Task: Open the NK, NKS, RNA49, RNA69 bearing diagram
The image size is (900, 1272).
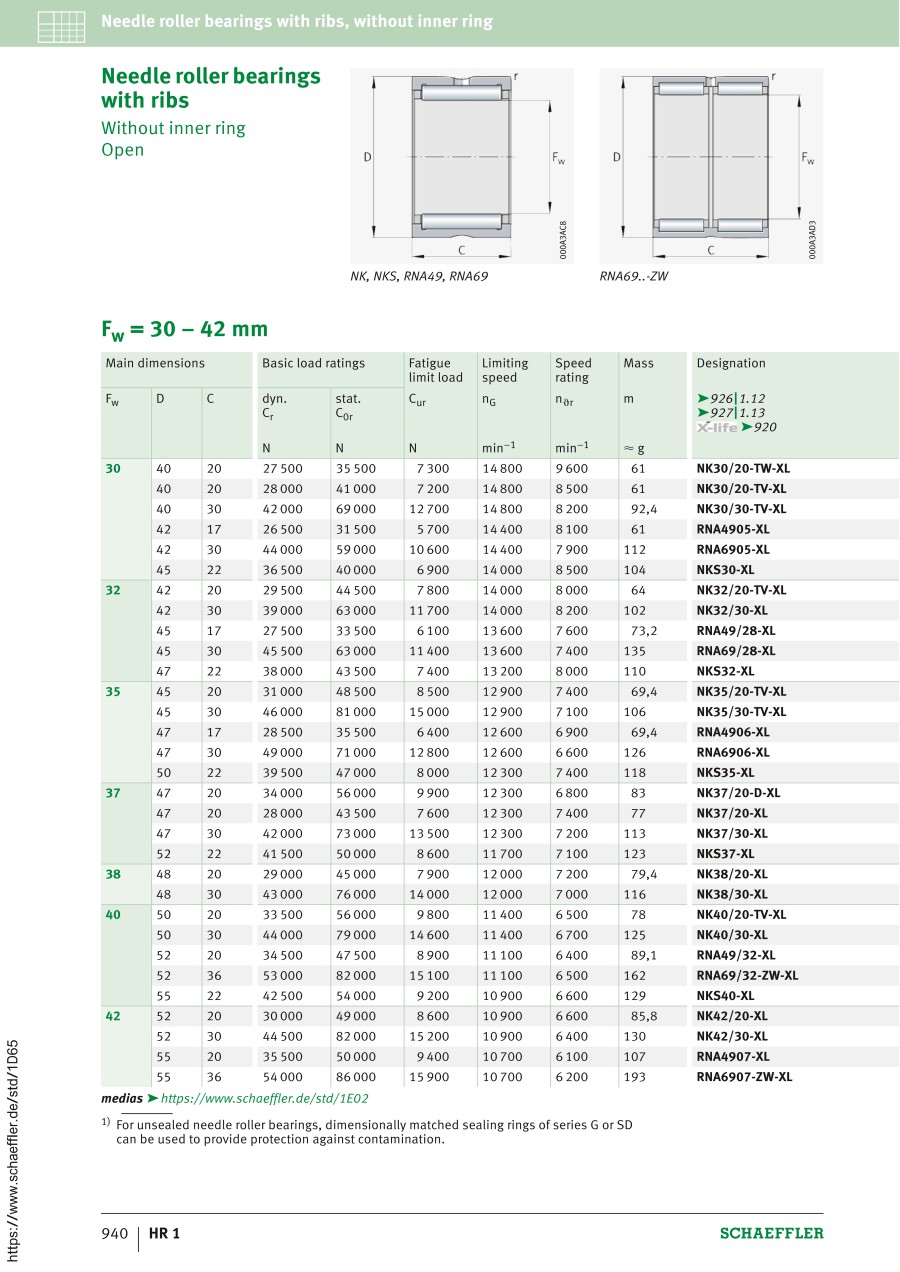Action: point(461,166)
